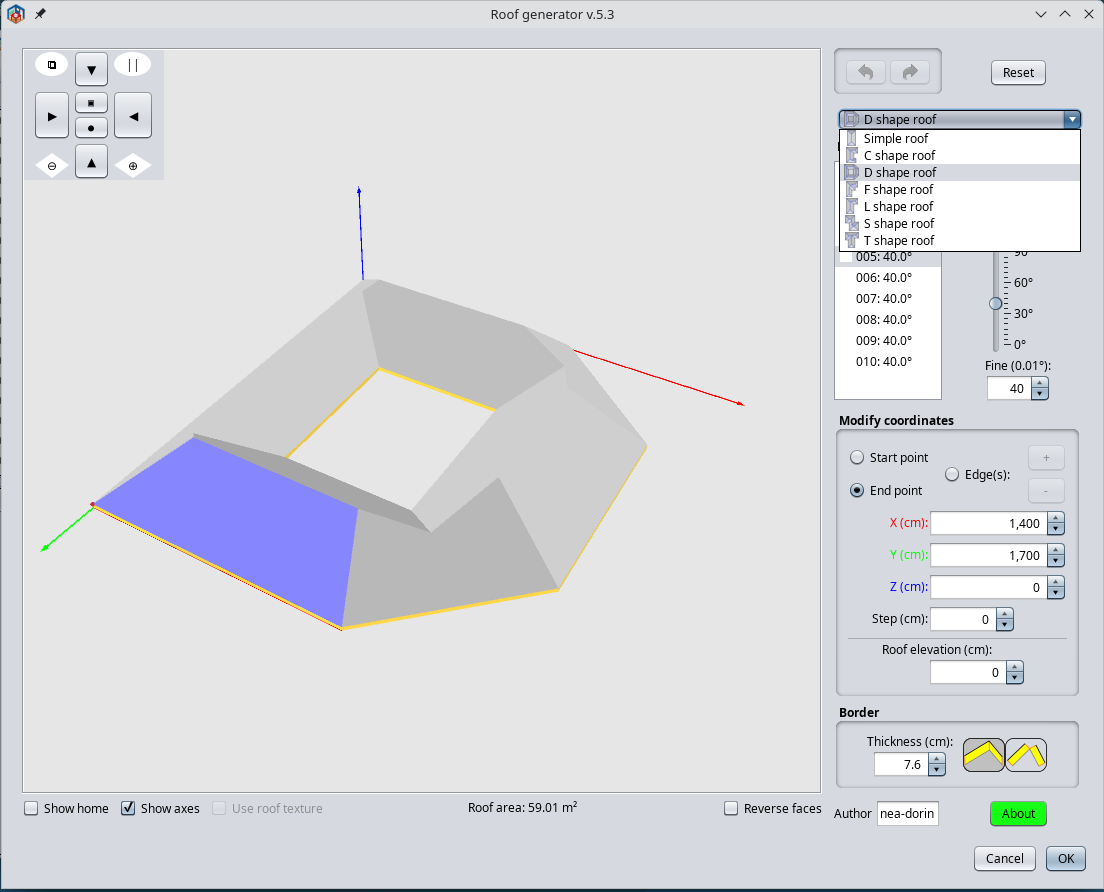The height and width of the screenshot is (892, 1104).
Task: Select the inner border thickness style icon
Action: tap(1026, 755)
